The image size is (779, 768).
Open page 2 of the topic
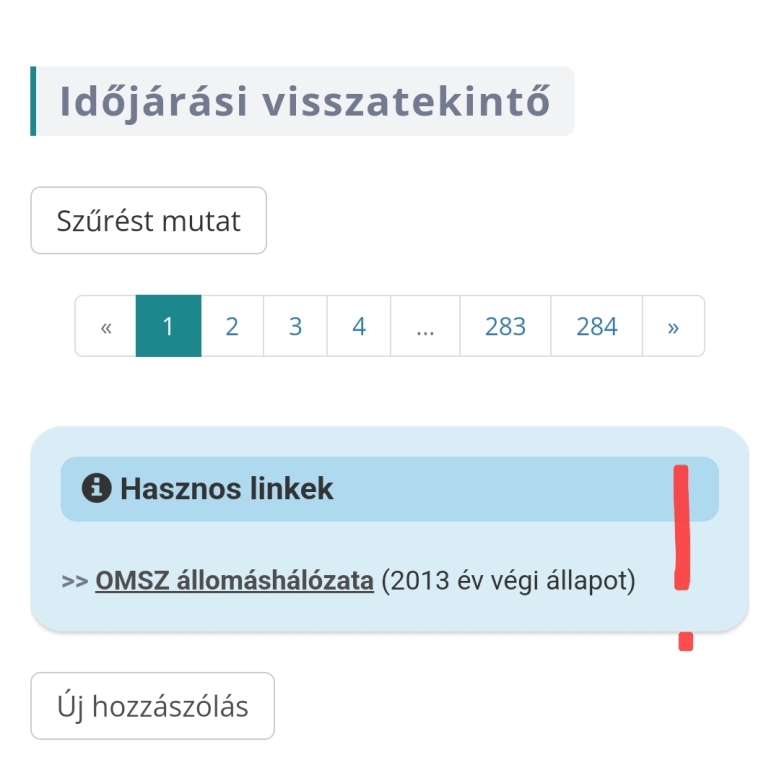(x=232, y=326)
